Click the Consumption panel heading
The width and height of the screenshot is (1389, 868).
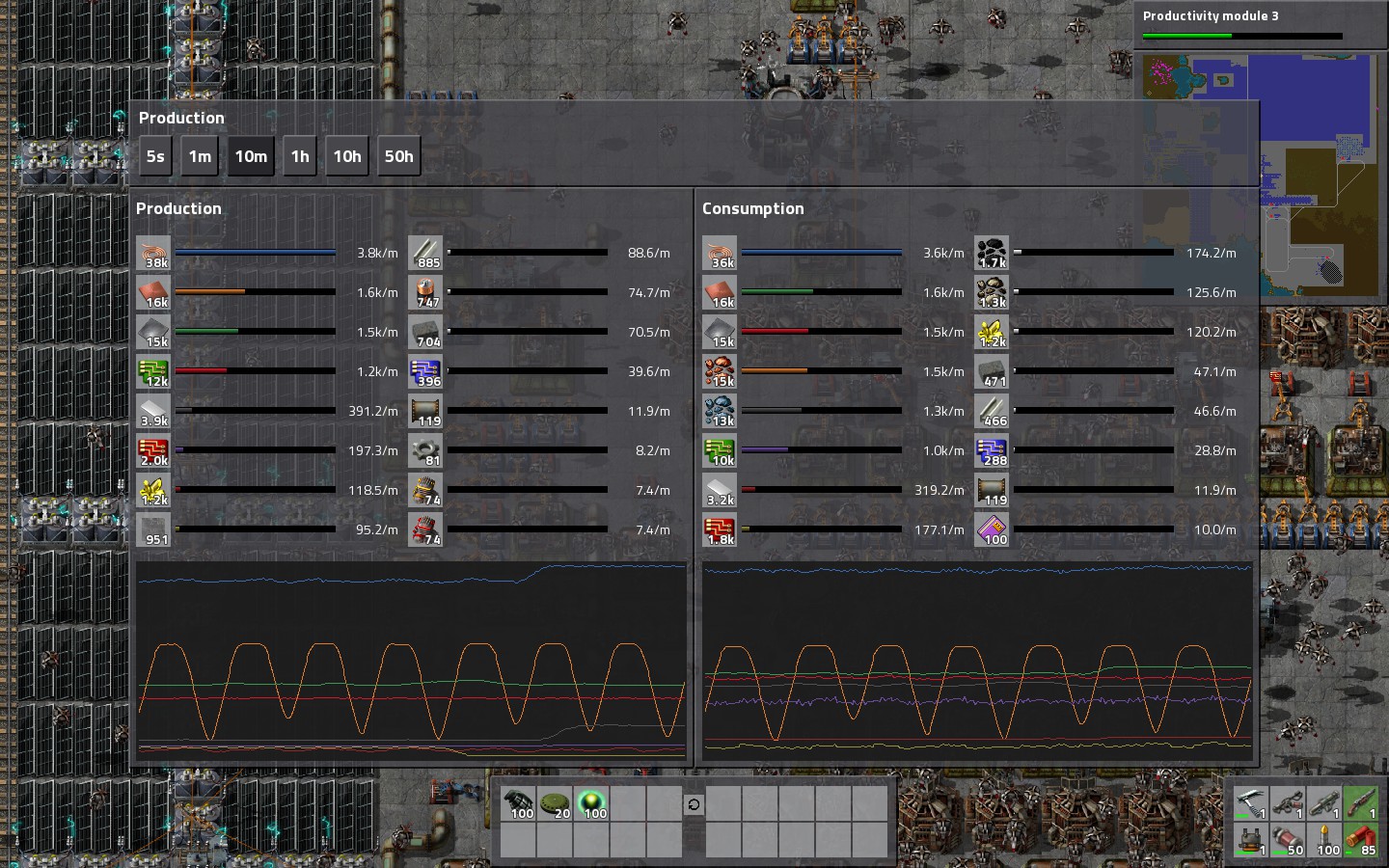pos(753,208)
